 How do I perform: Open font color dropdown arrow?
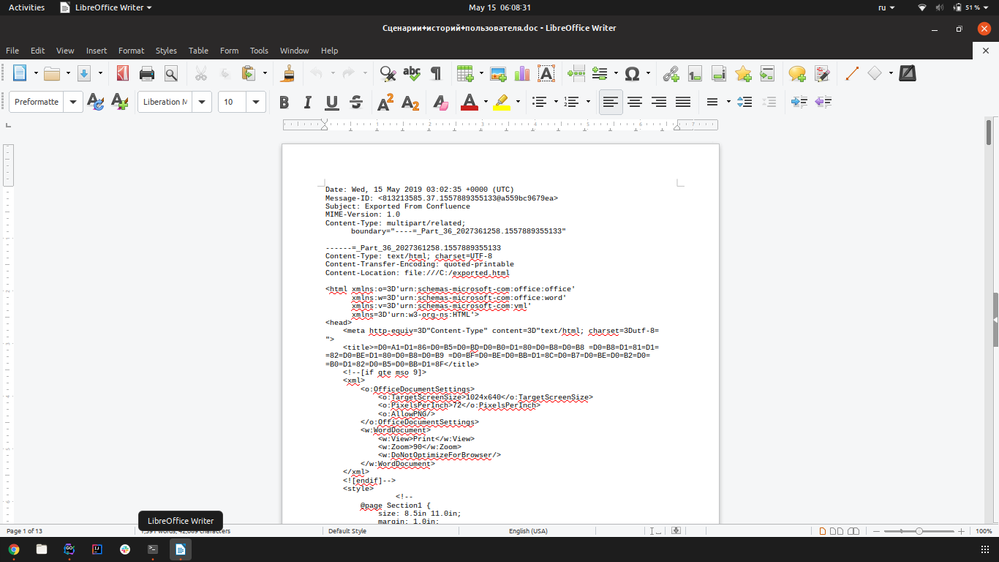point(485,102)
